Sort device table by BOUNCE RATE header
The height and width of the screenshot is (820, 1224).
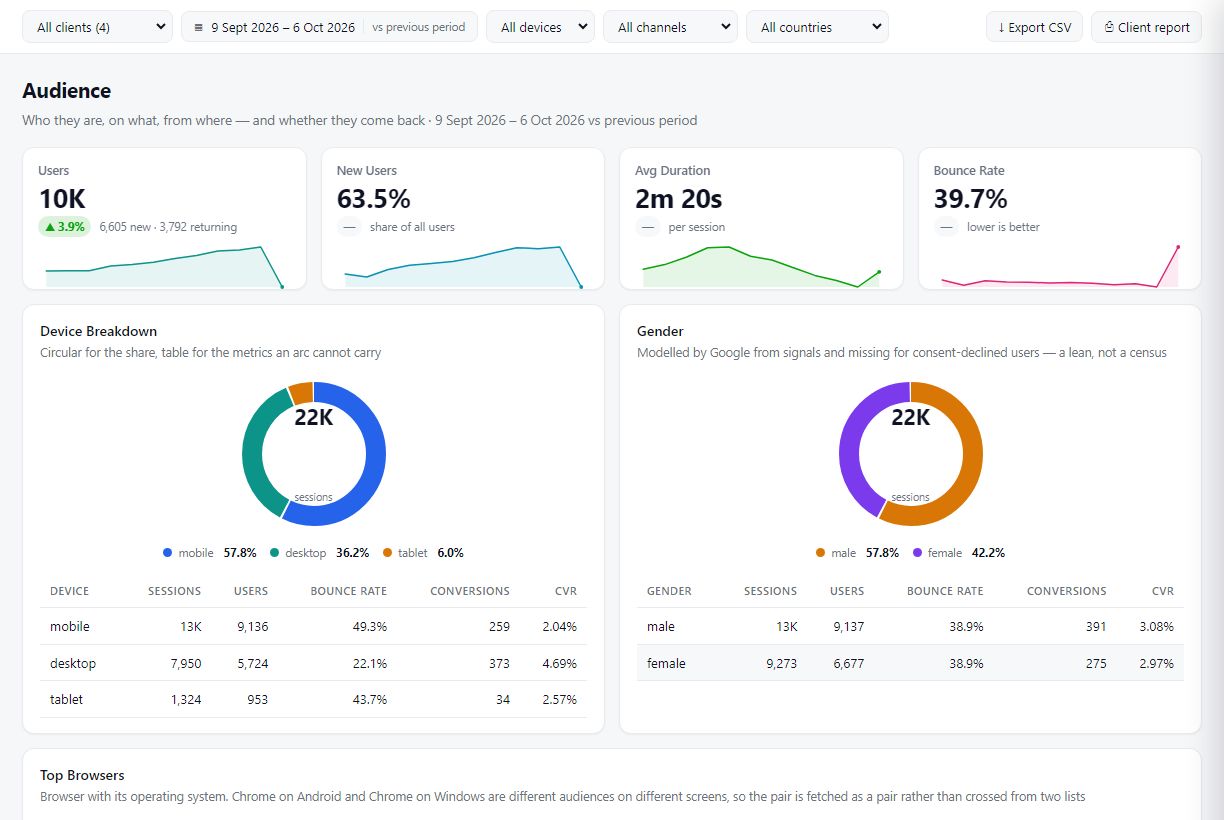[x=348, y=591]
